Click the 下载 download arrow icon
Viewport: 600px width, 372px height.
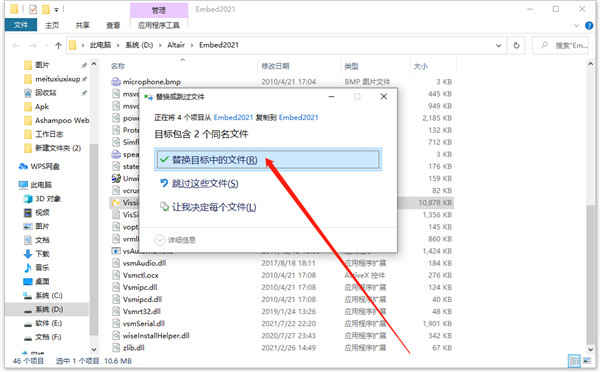(28, 254)
